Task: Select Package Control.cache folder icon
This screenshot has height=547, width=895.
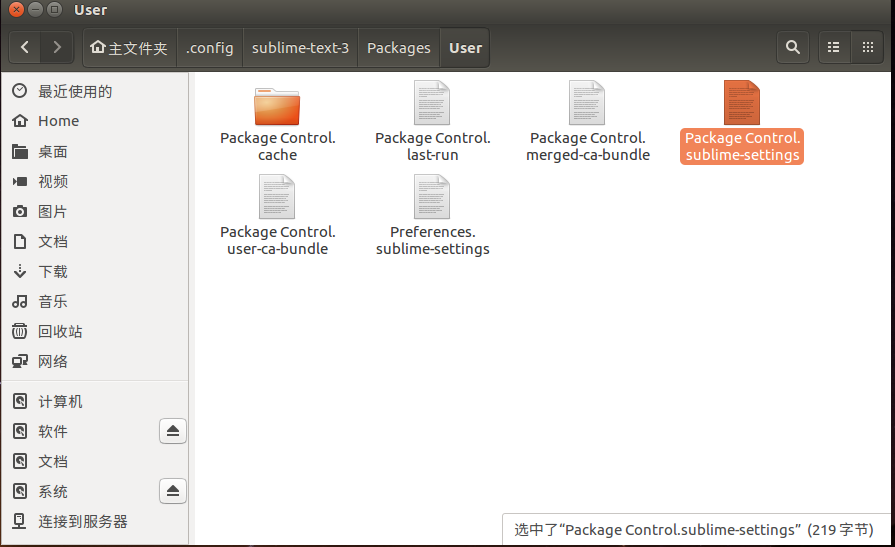Action: pyautogui.click(x=277, y=106)
